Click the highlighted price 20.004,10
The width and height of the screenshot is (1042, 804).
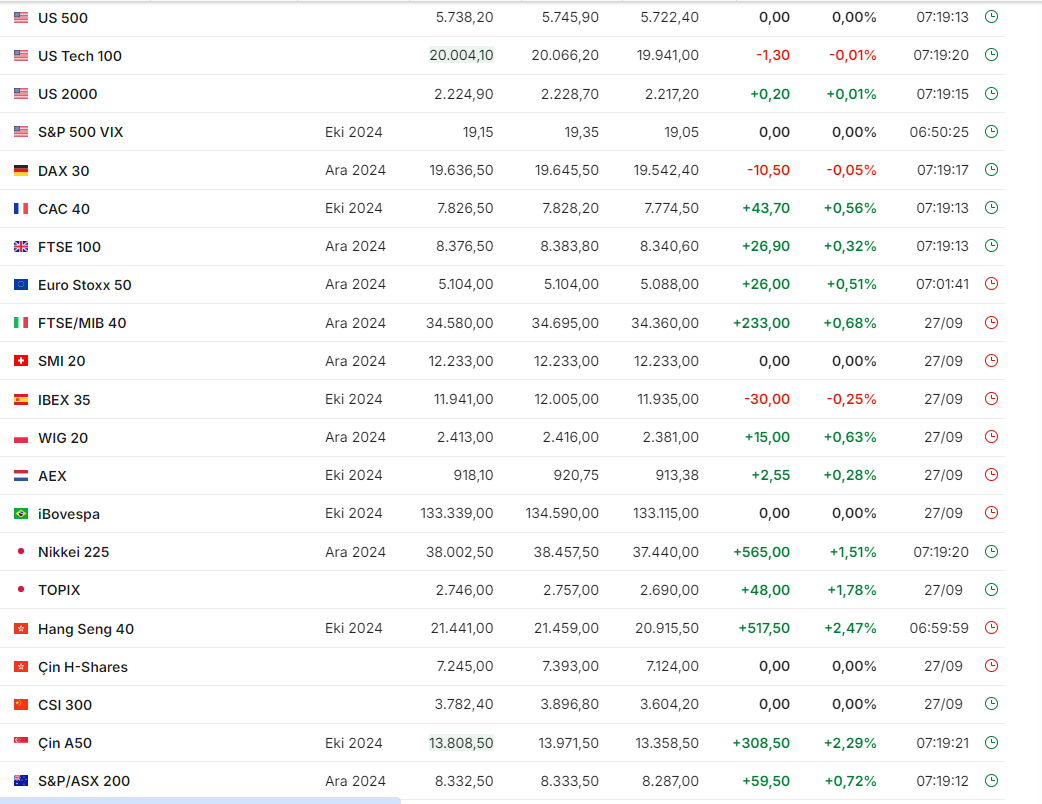click(x=461, y=55)
